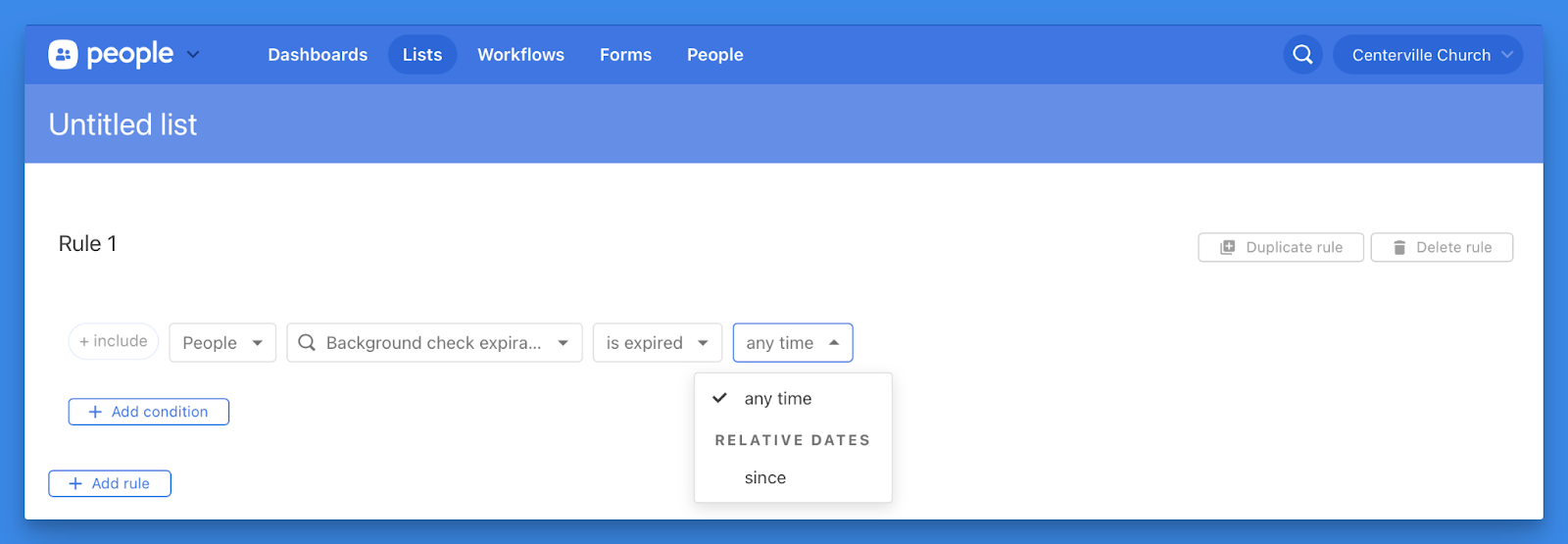Click the Untitled list title

122,124
